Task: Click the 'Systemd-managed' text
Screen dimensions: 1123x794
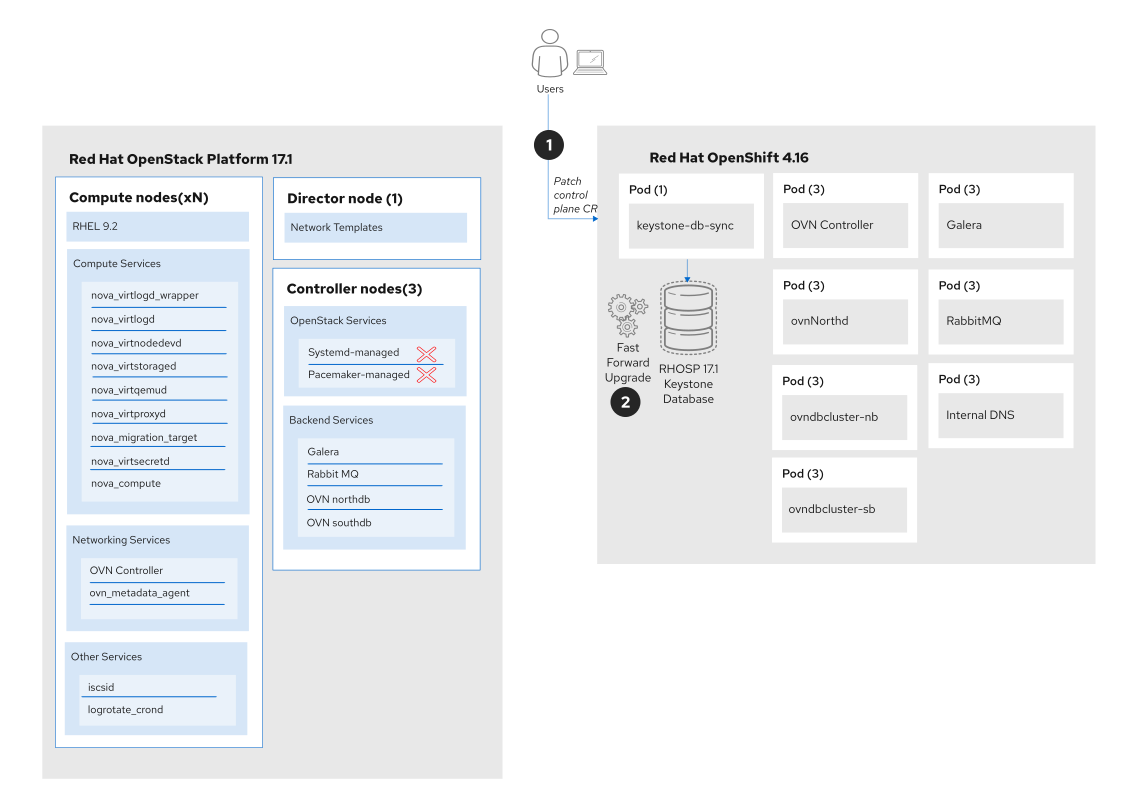Action: 354,352
